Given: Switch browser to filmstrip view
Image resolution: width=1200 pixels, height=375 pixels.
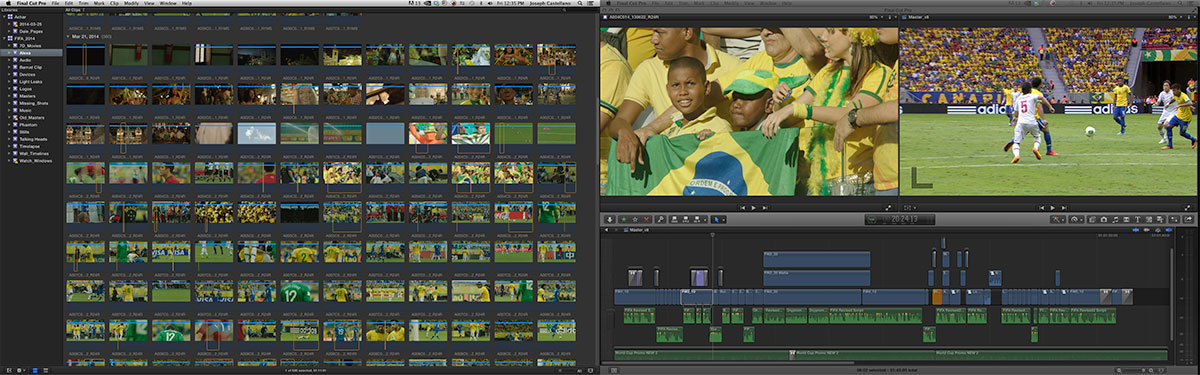Looking at the screenshot, I should pyautogui.click(x=35, y=370).
